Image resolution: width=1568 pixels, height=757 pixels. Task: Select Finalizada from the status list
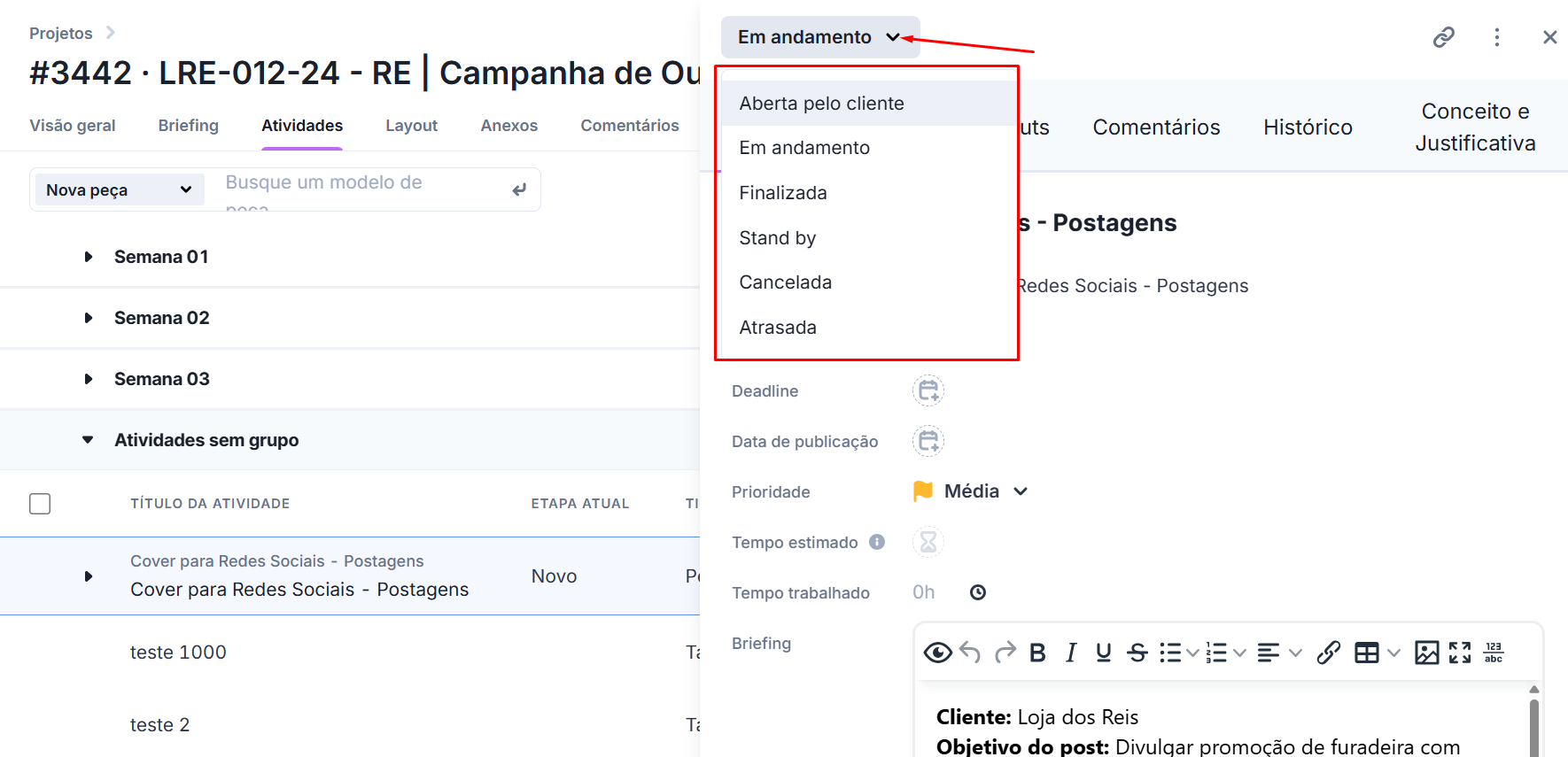(783, 193)
